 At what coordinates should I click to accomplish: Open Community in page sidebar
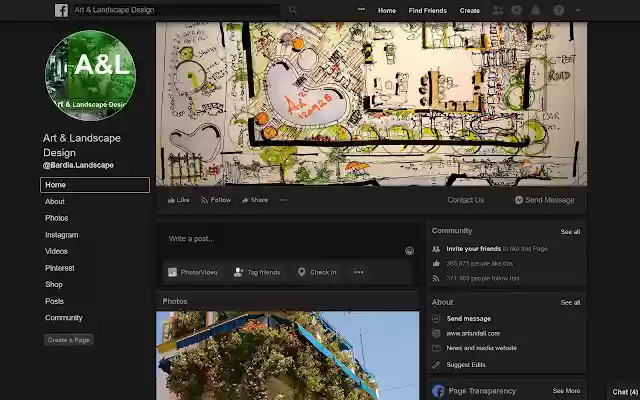click(64, 318)
